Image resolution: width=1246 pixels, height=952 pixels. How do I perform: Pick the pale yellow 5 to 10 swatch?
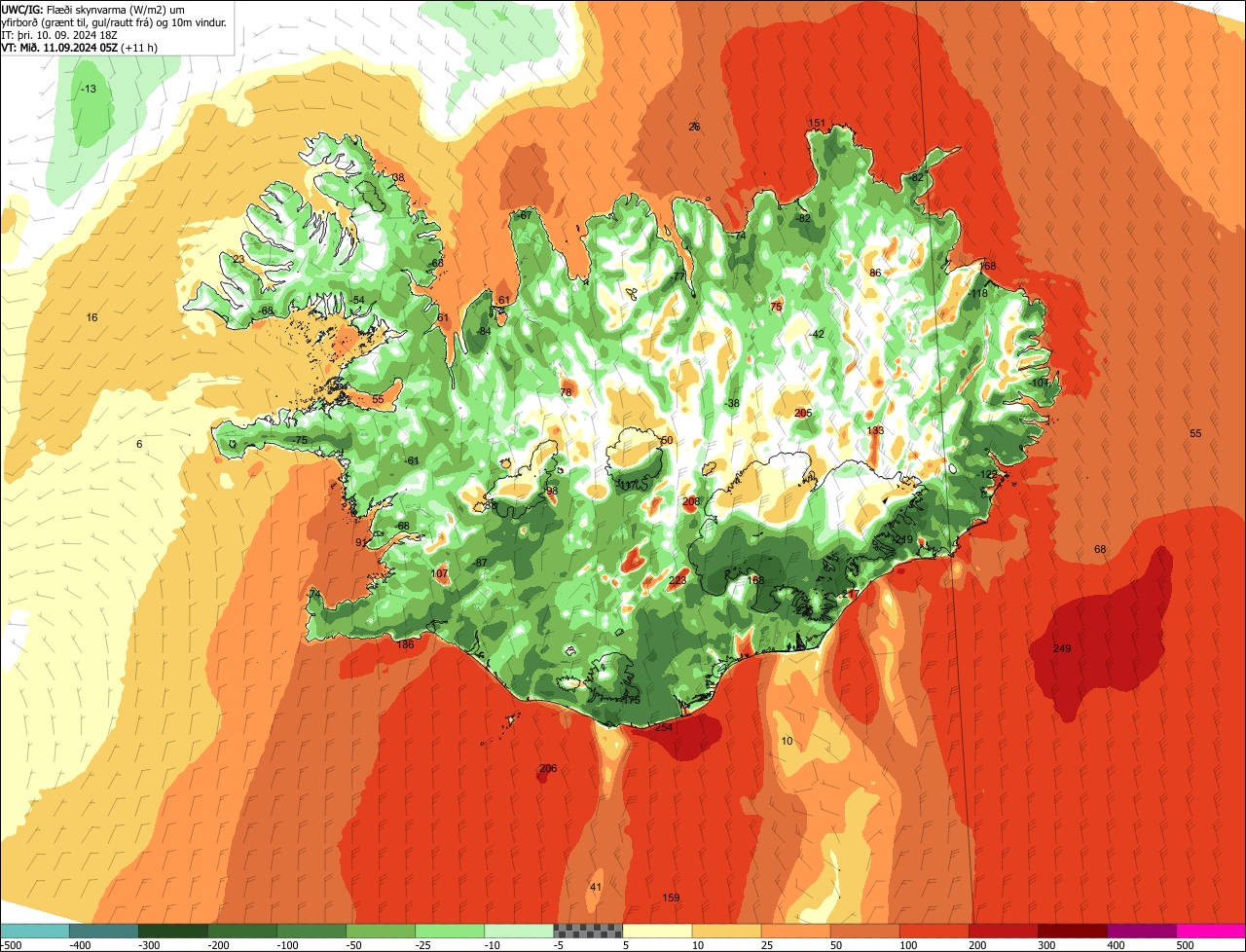657,931
